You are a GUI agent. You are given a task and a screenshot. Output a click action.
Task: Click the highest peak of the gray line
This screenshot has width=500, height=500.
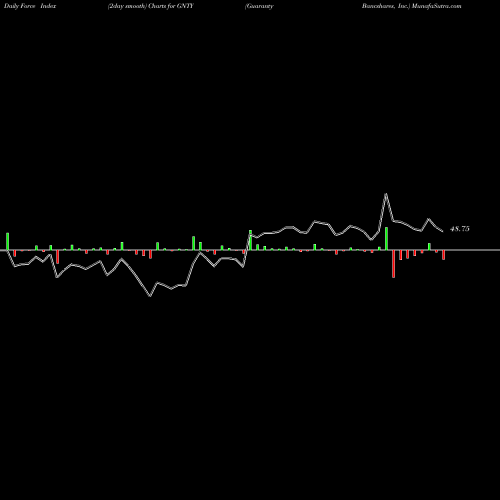pos(386,194)
